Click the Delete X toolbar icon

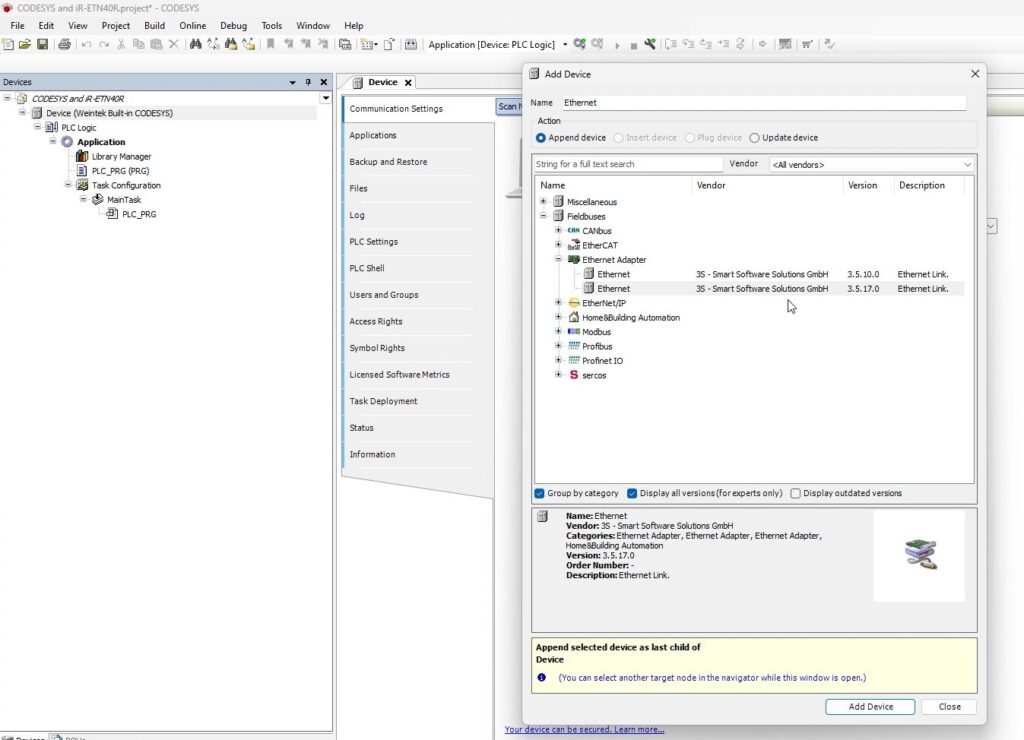click(174, 44)
